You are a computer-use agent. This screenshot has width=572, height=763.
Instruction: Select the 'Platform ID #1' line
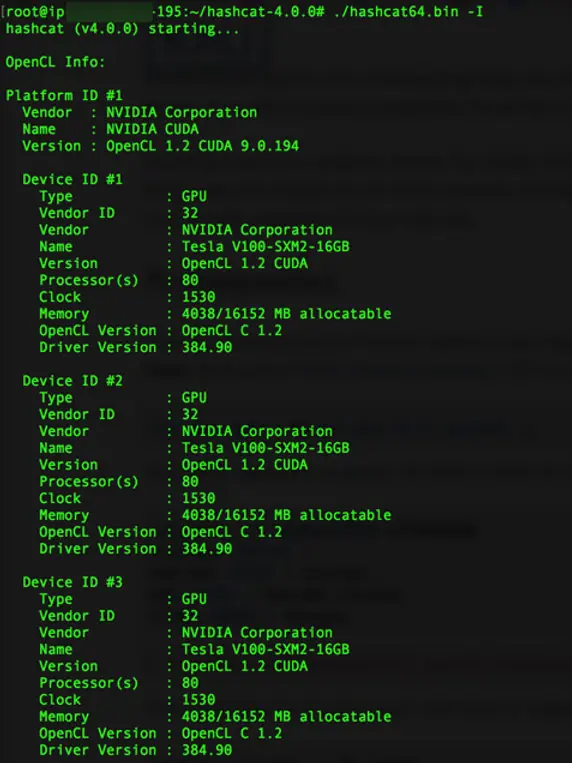tap(64, 95)
